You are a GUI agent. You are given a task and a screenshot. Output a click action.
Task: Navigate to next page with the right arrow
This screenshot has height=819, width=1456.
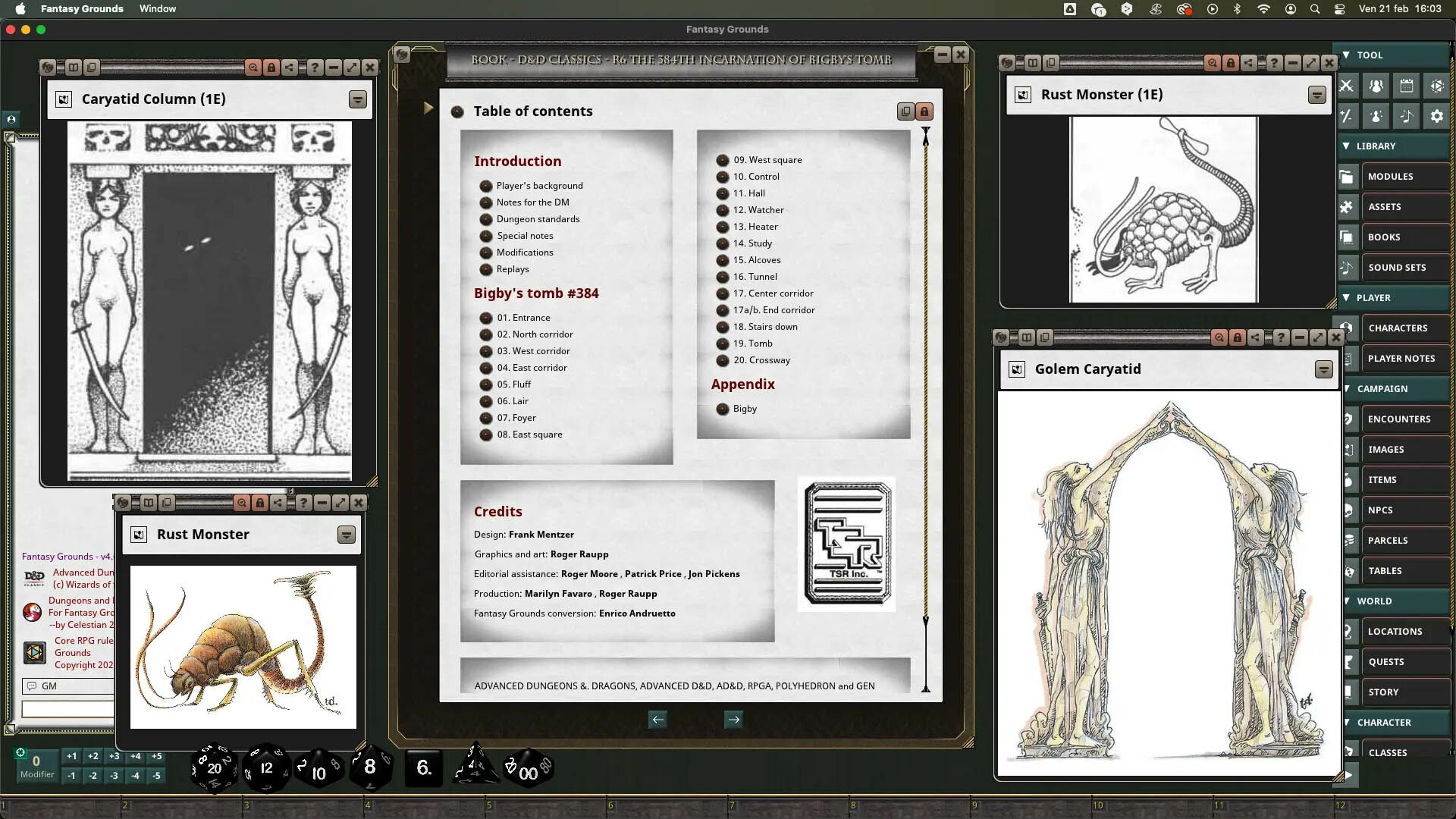click(733, 719)
